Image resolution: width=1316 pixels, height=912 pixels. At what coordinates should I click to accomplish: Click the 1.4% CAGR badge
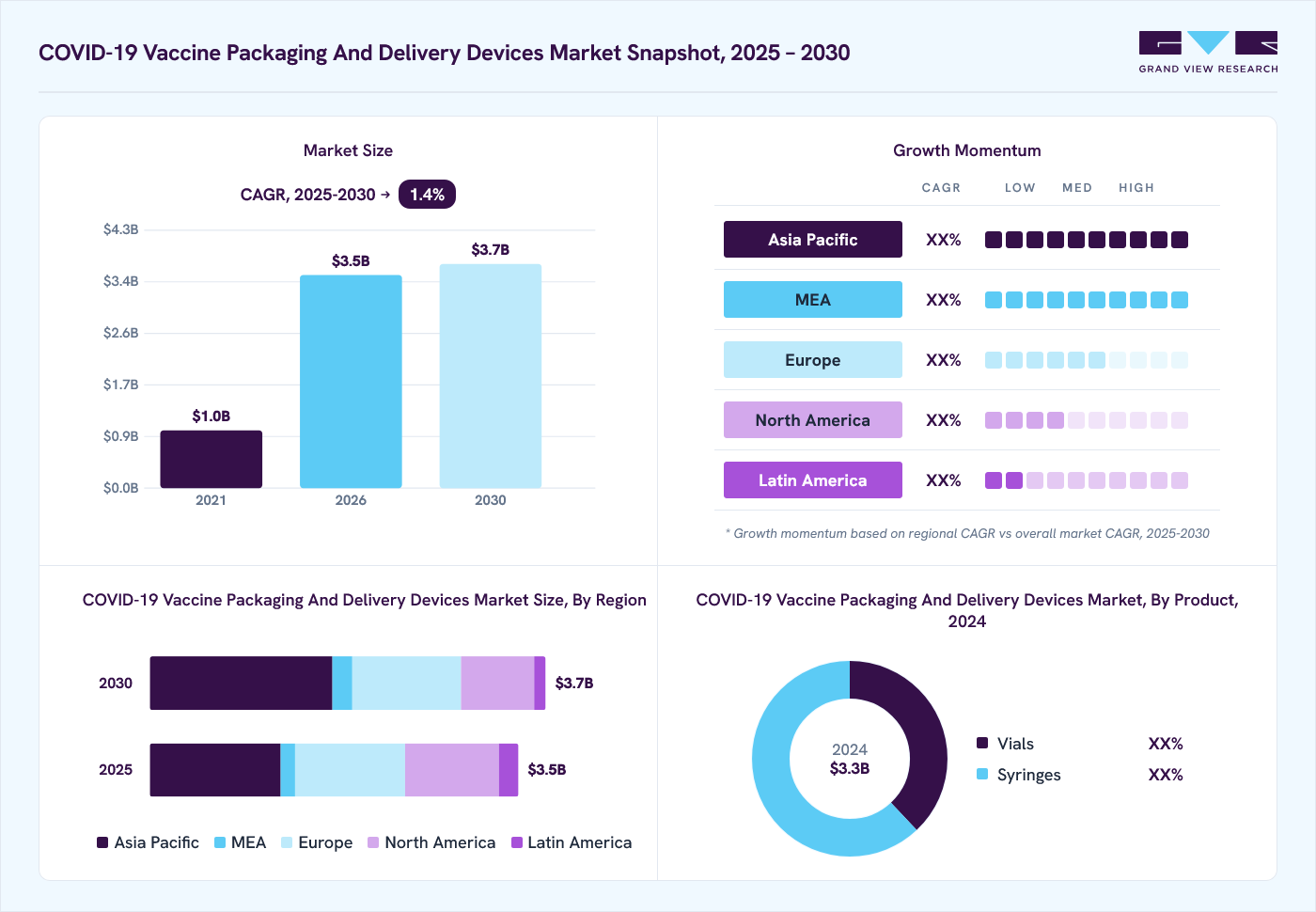(427, 195)
